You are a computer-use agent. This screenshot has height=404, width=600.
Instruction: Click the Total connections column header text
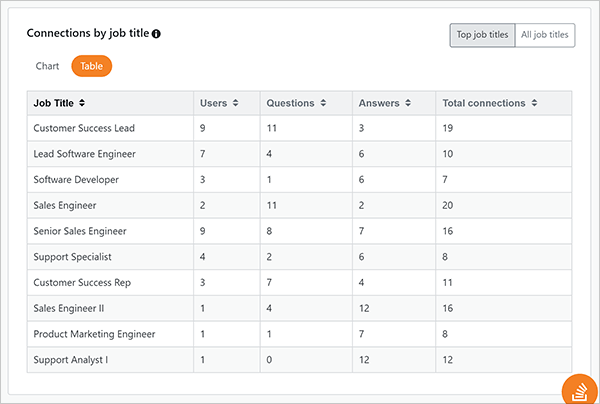click(484, 103)
